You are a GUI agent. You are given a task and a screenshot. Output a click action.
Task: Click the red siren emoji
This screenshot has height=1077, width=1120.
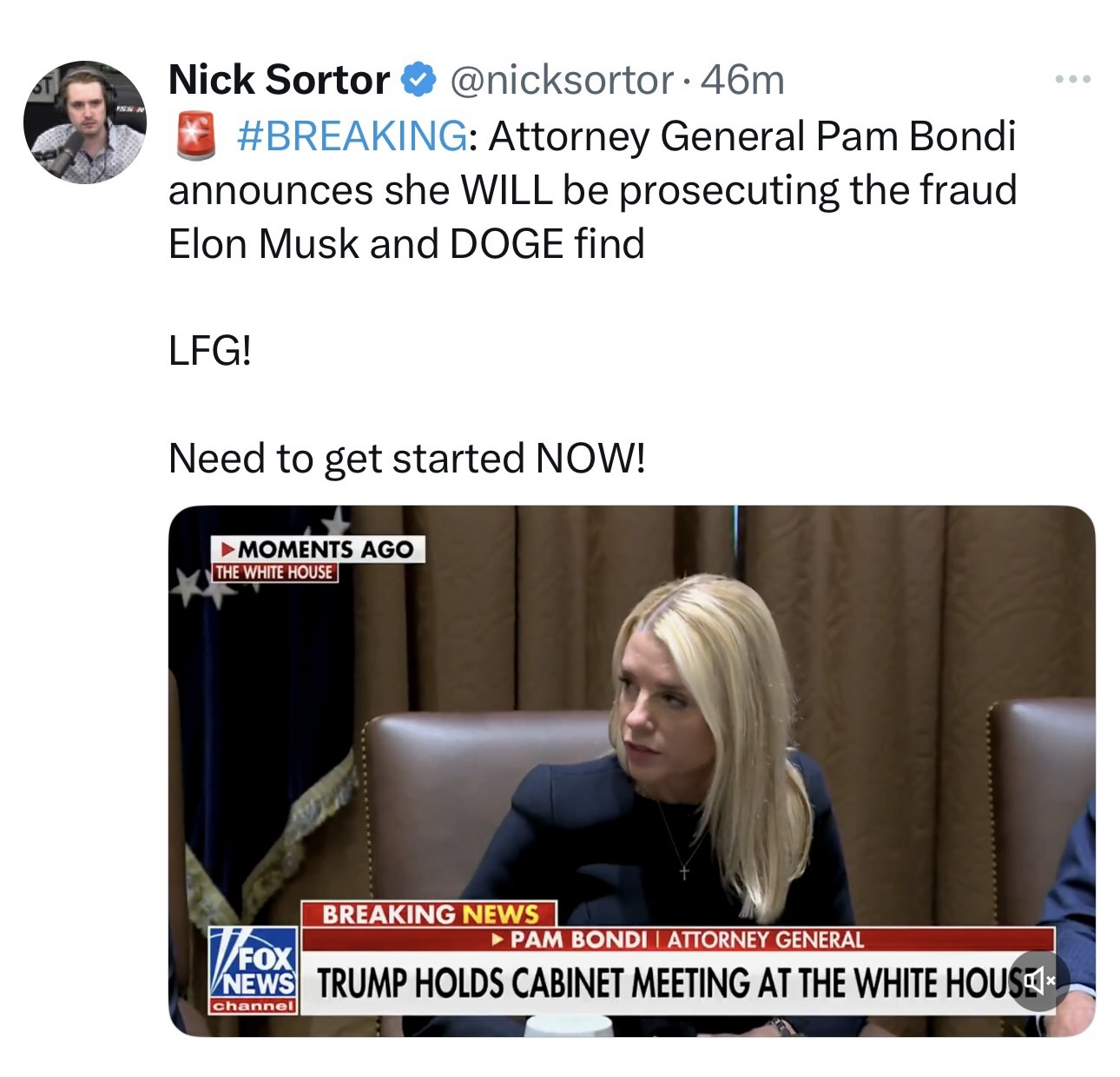[x=195, y=136]
